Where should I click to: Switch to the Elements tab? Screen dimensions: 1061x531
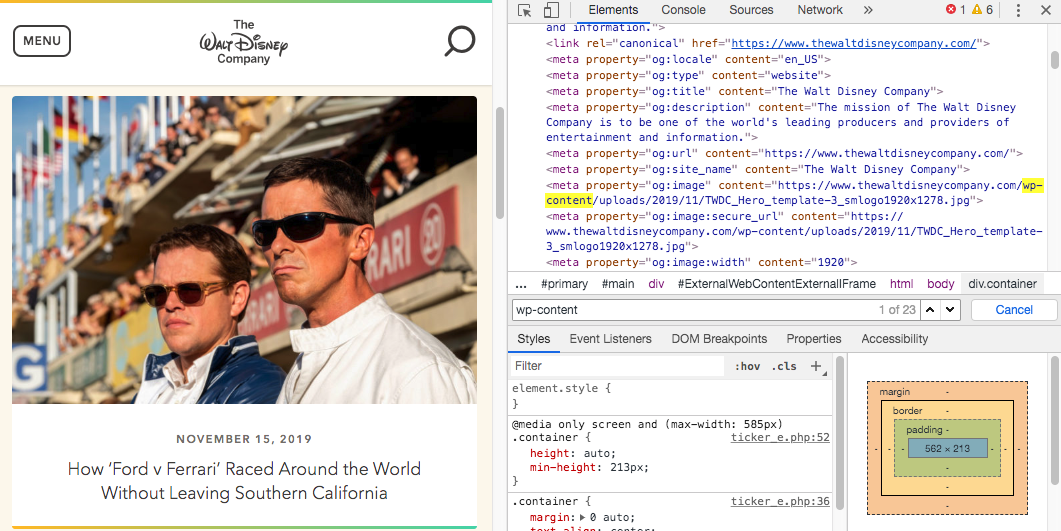[x=613, y=10]
